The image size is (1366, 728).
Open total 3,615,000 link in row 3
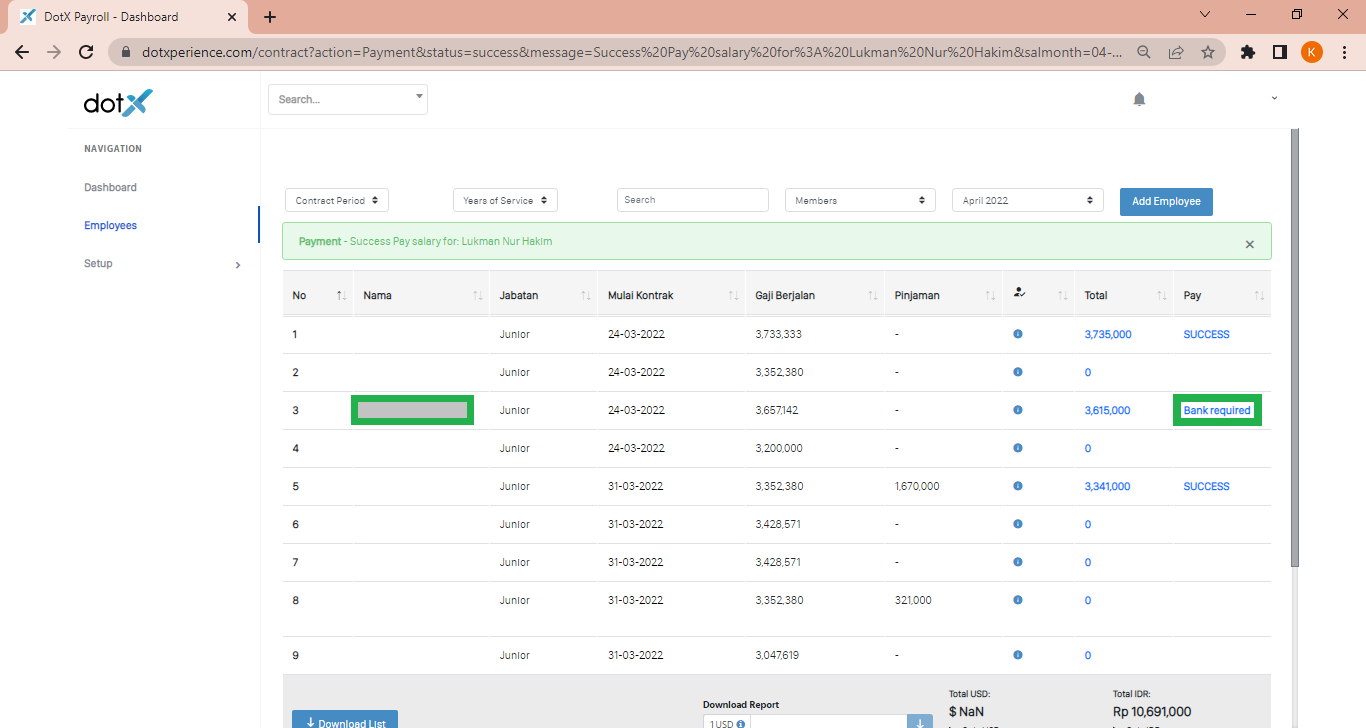pyautogui.click(x=1107, y=410)
